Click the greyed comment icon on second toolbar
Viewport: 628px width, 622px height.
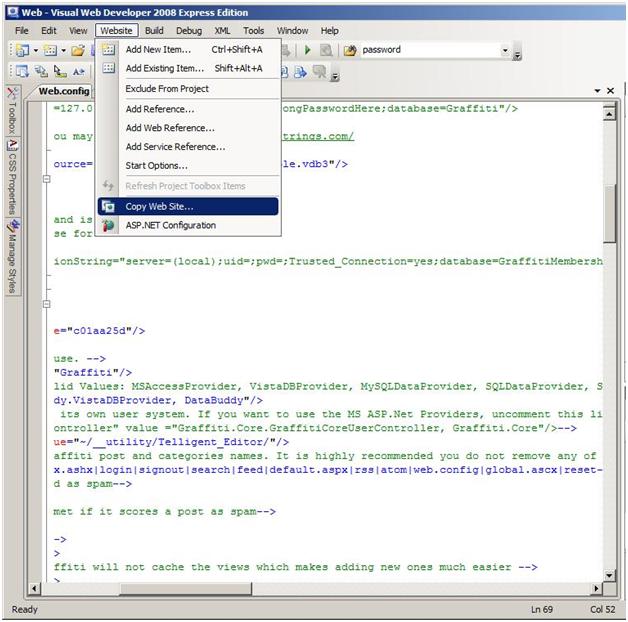point(320,72)
